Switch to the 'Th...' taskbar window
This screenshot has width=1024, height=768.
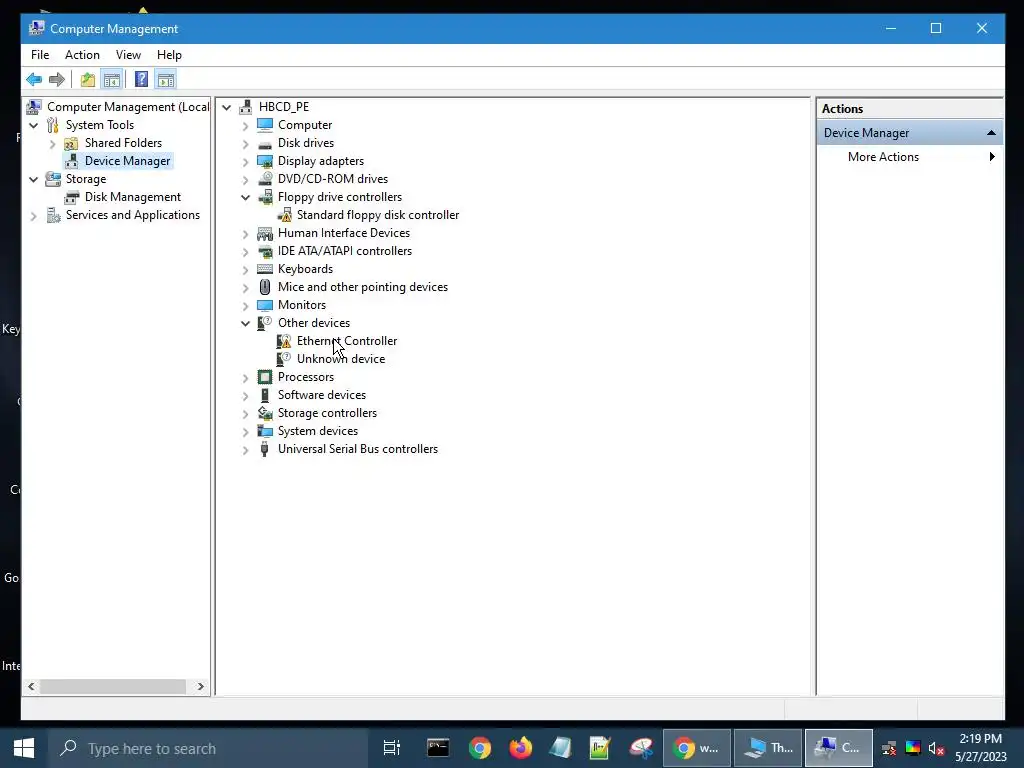(x=768, y=748)
